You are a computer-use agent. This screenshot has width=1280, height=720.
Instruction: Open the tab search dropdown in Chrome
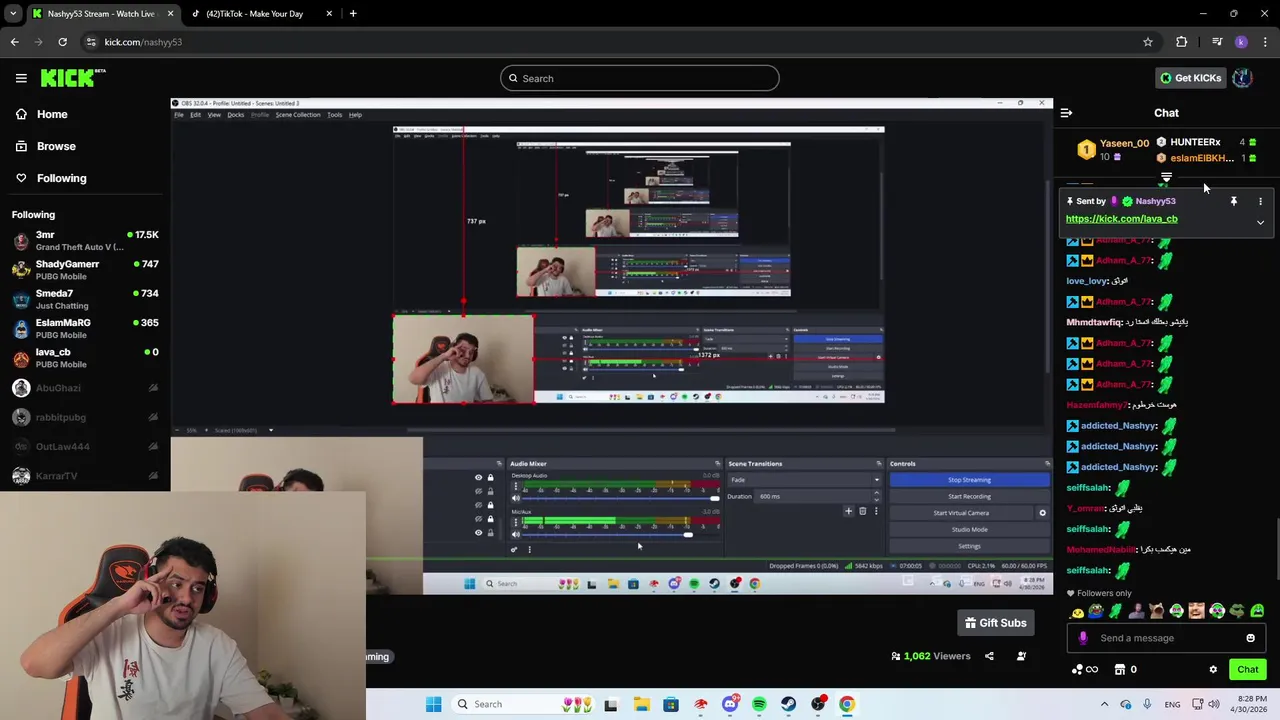click(x=13, y=14)
